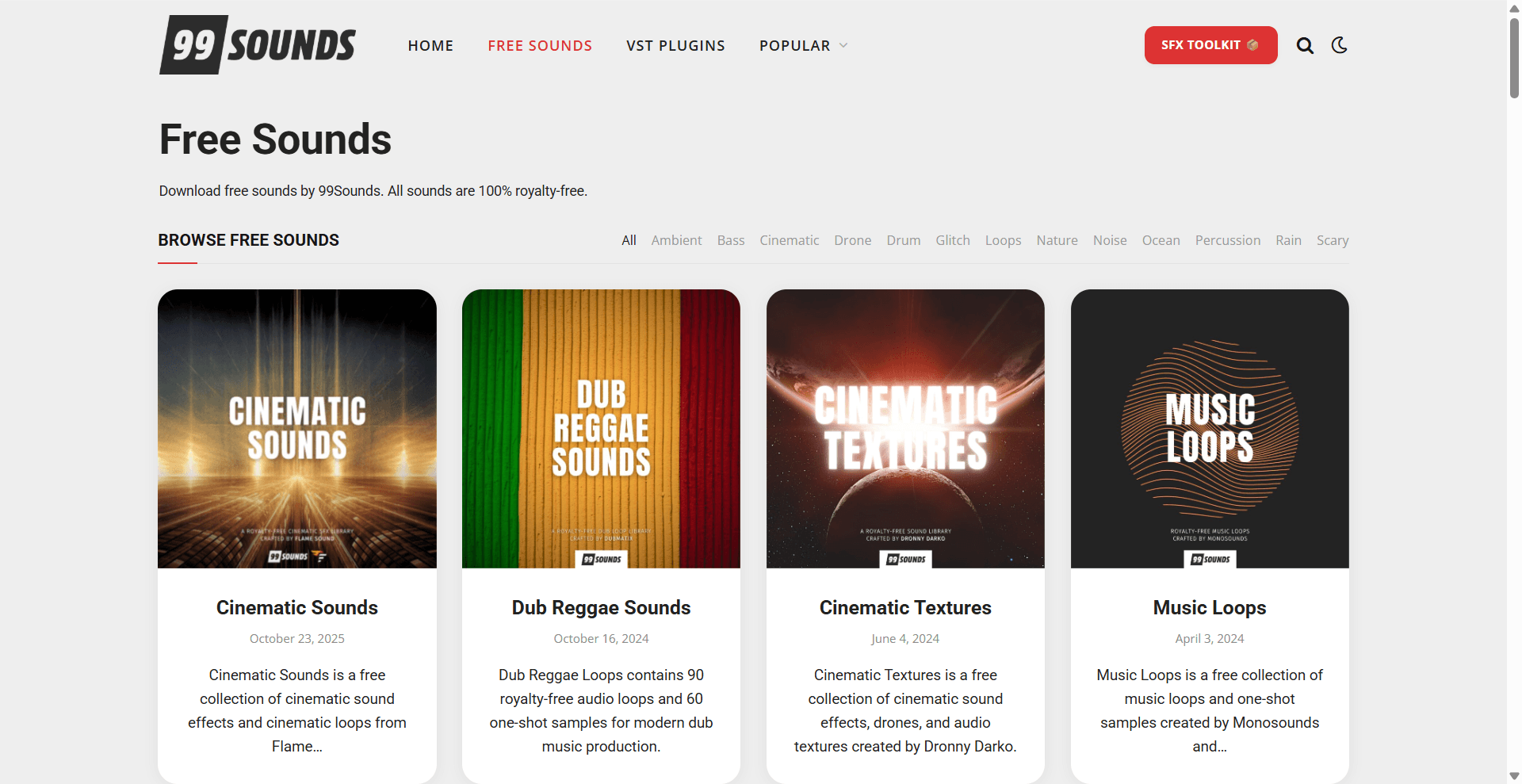Image resolution: width=1522 pixels, height=784 pixels.
Task: Open the Cinematic Sounds title link
Action: (x=297, y=608)
